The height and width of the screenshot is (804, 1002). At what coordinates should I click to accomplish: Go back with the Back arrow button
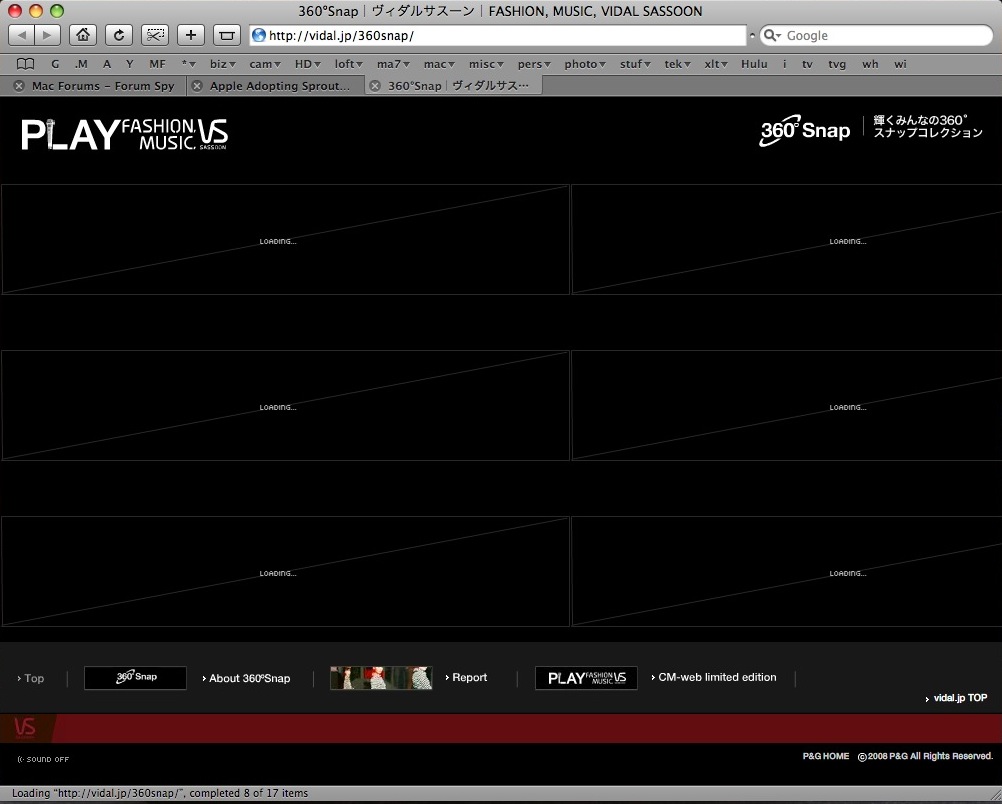coord(22,35)
